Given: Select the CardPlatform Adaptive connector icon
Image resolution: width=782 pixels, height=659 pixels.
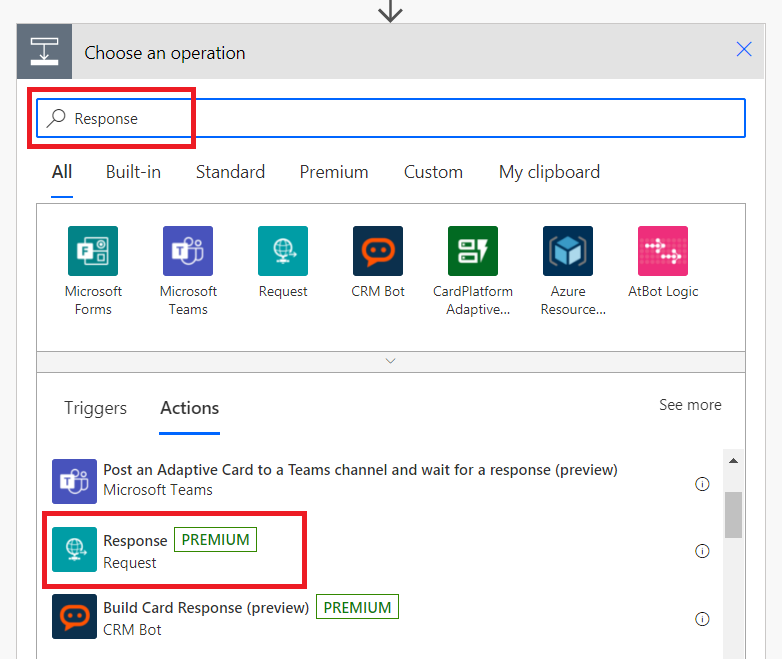Looking at the screenshot, I should click(473, 251).
